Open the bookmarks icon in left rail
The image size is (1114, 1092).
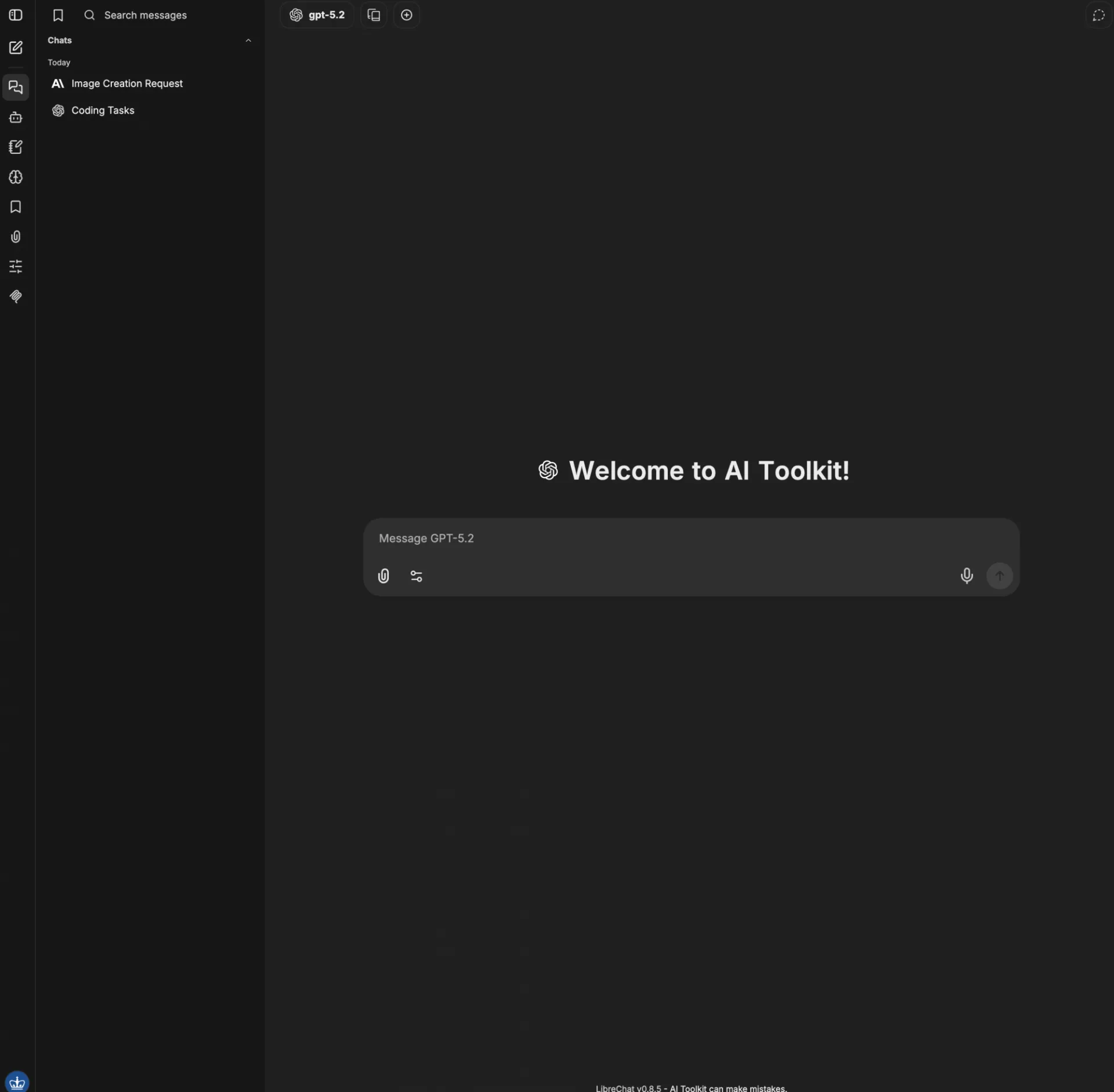click(16, 207)
